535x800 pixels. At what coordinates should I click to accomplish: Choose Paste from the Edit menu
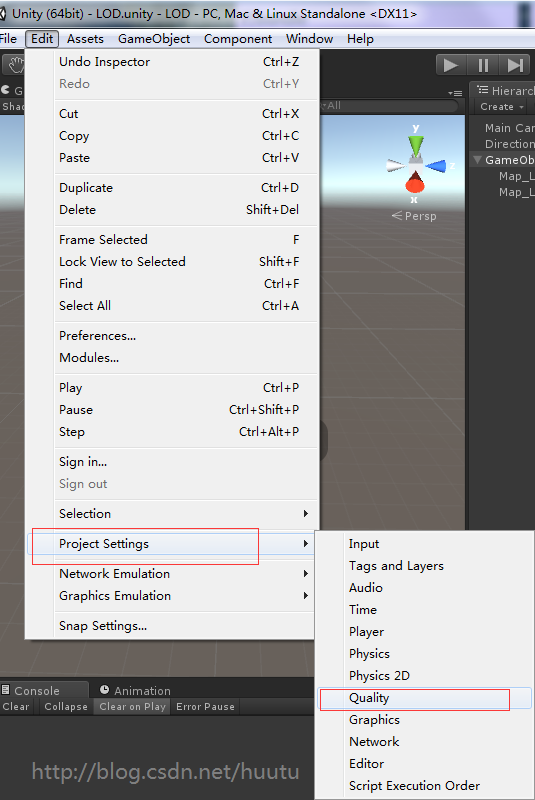171,158
